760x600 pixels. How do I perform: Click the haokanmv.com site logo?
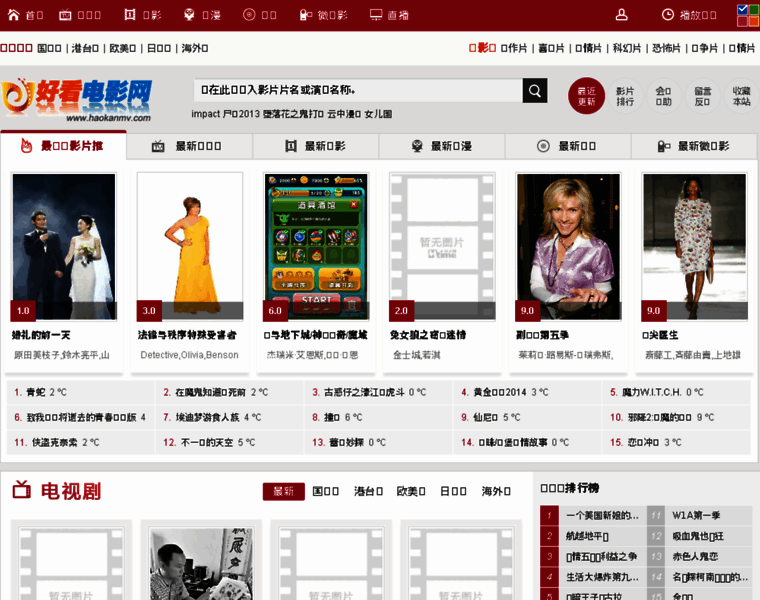point(77,100)
